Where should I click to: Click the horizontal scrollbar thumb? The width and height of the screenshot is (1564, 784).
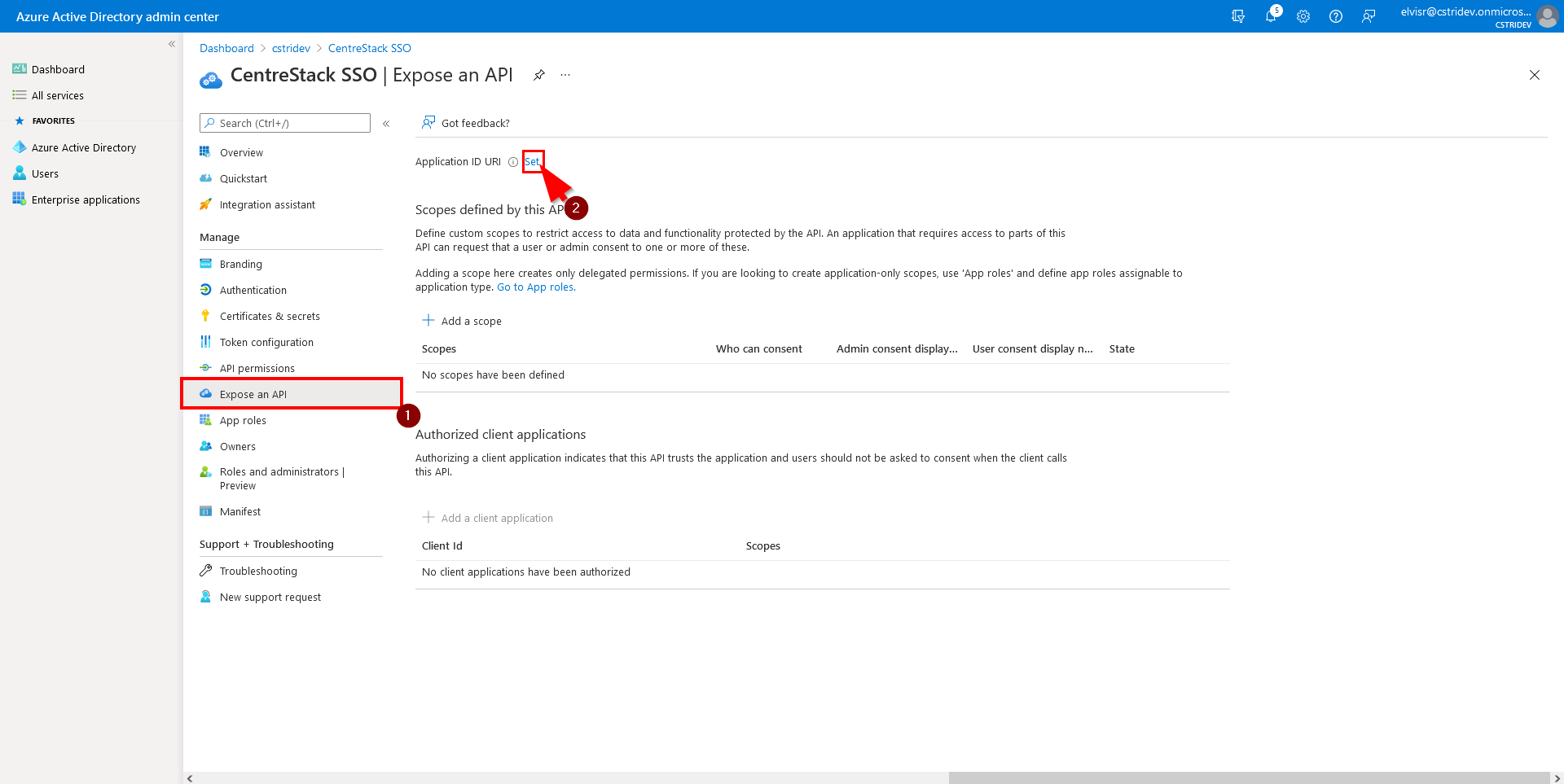coord(1249,778)
